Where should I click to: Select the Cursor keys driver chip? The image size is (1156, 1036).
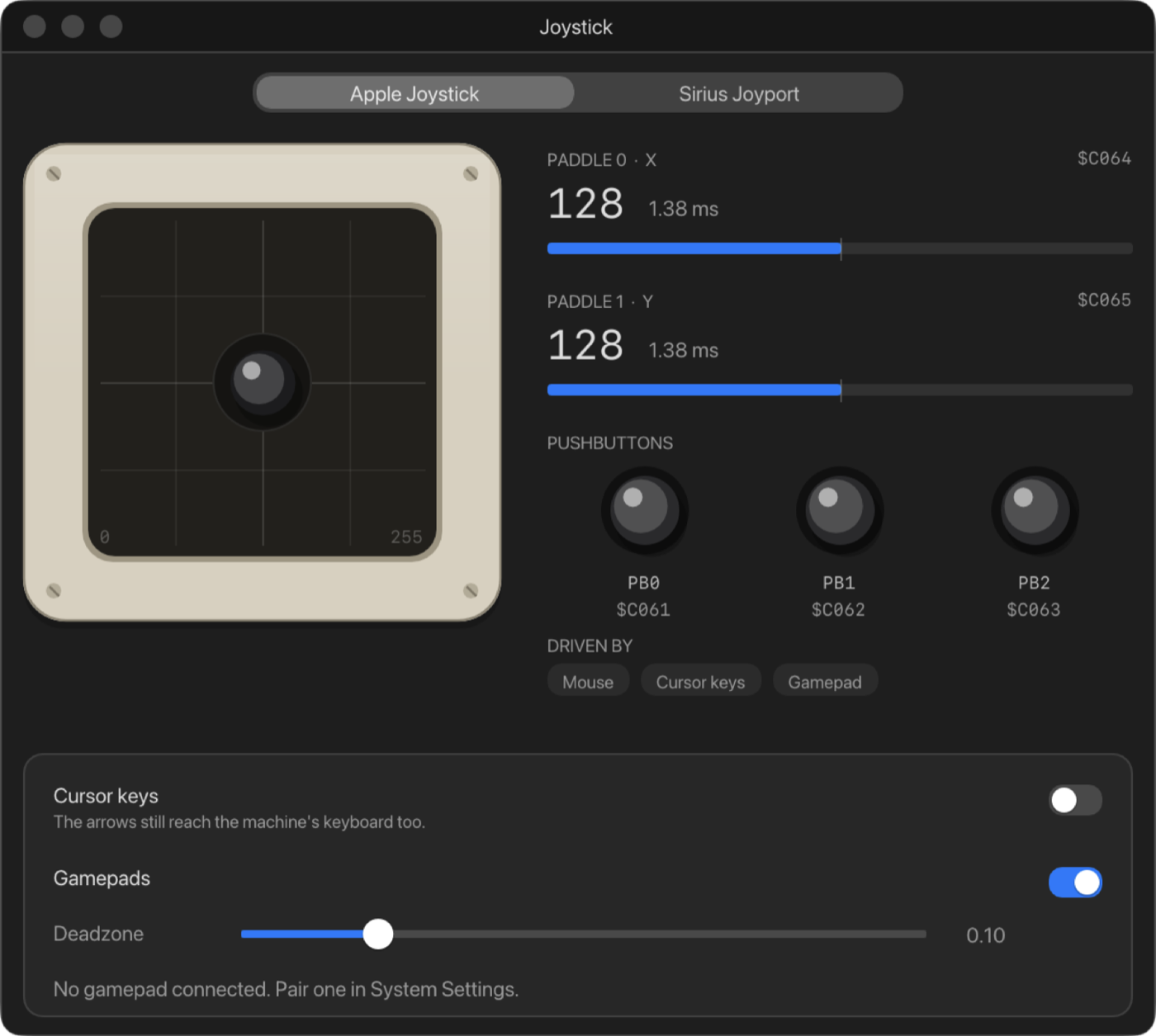(x=700, y=682)
